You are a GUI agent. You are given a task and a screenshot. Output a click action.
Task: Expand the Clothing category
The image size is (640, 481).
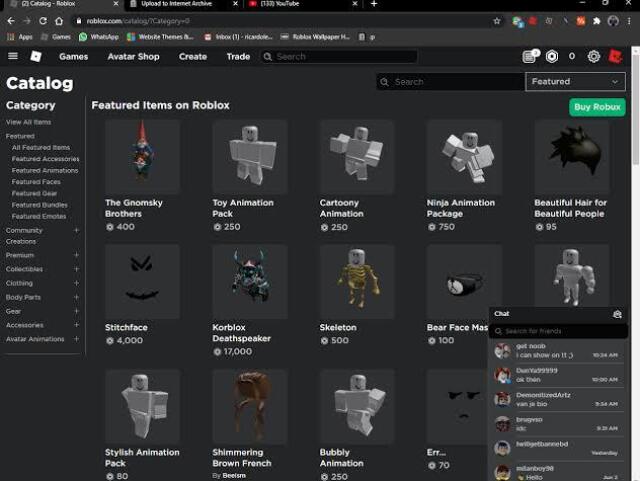click(76, 283)
